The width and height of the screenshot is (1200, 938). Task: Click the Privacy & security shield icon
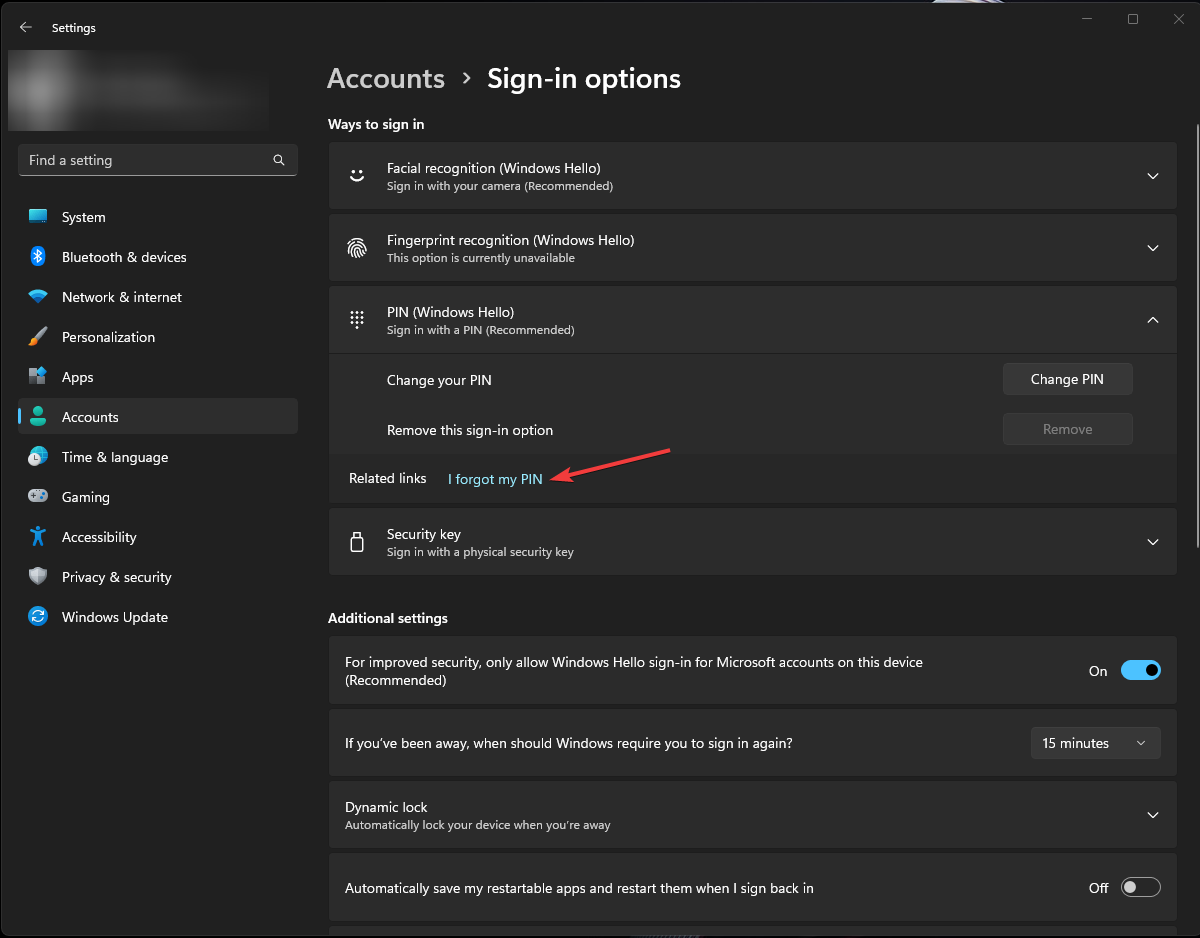(x=38, y=577)
